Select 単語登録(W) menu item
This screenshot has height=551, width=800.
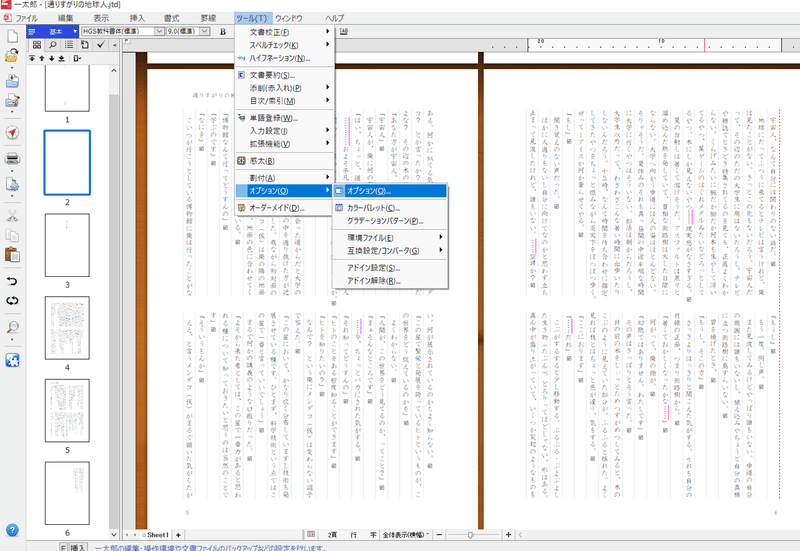[x=284, y=118]
